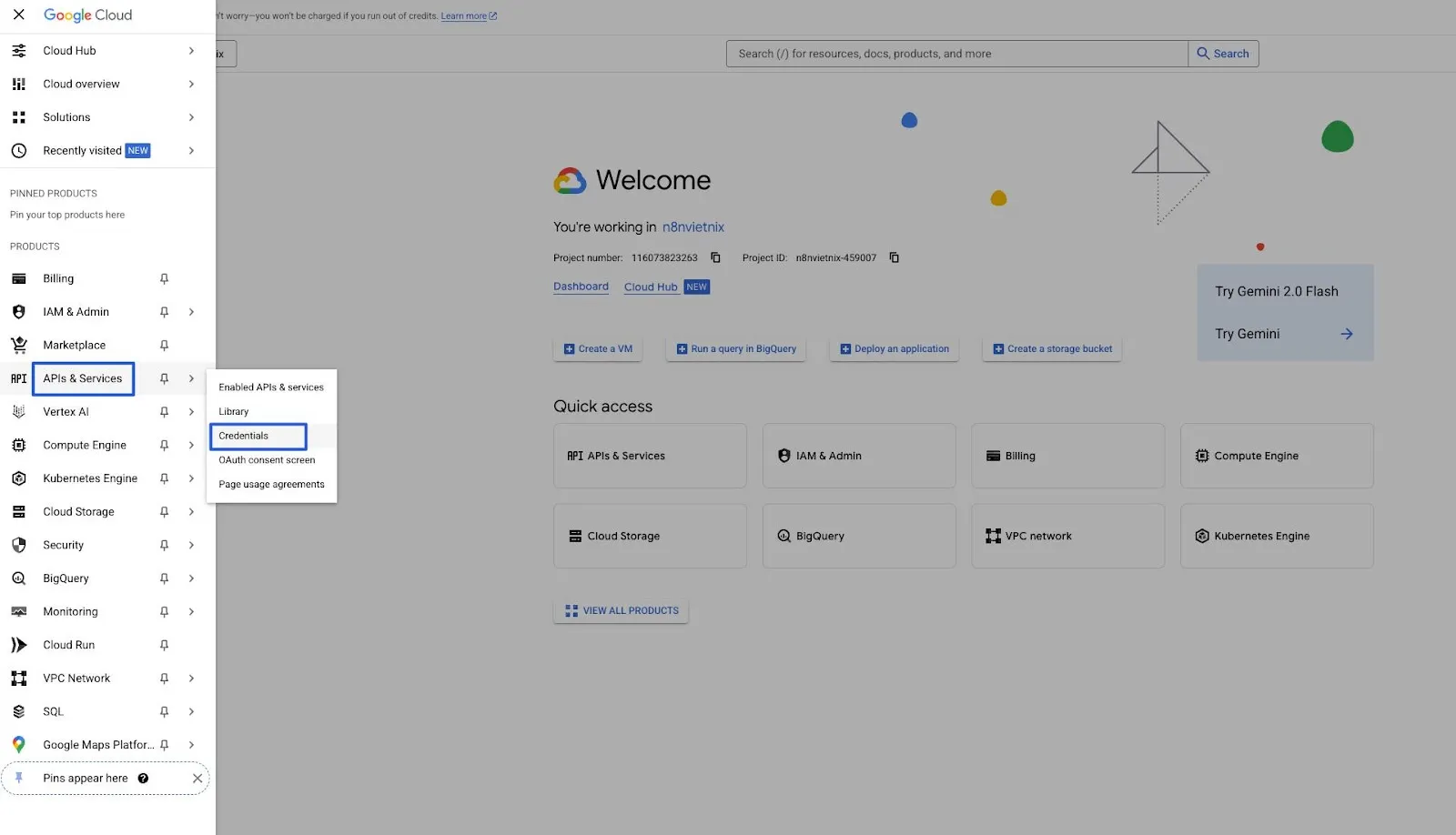Click the SQL layers icon

coord(18,711)
